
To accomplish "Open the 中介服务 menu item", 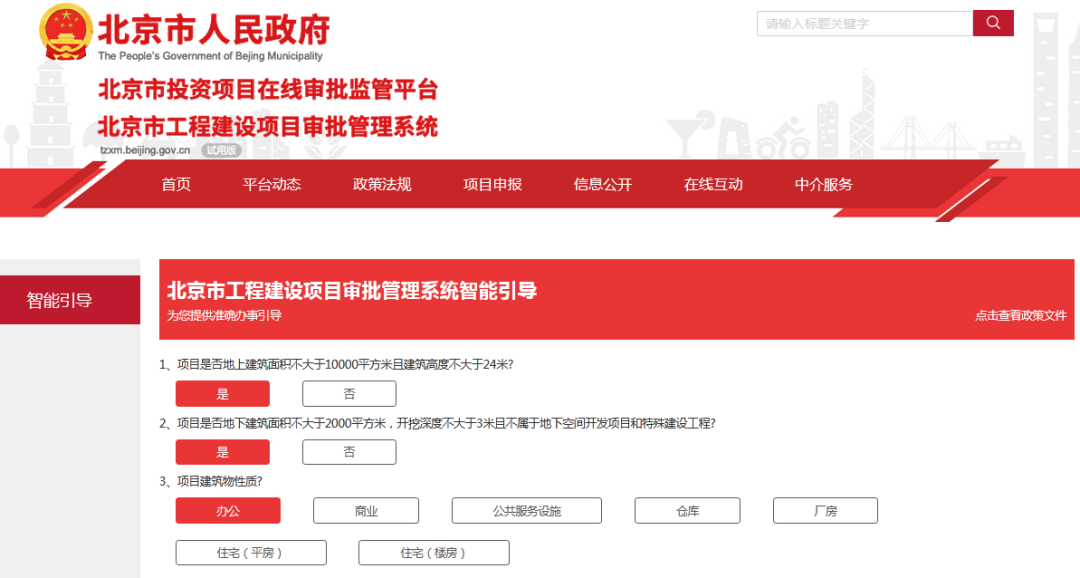I will pyautogui.click(x=824, y=184).
